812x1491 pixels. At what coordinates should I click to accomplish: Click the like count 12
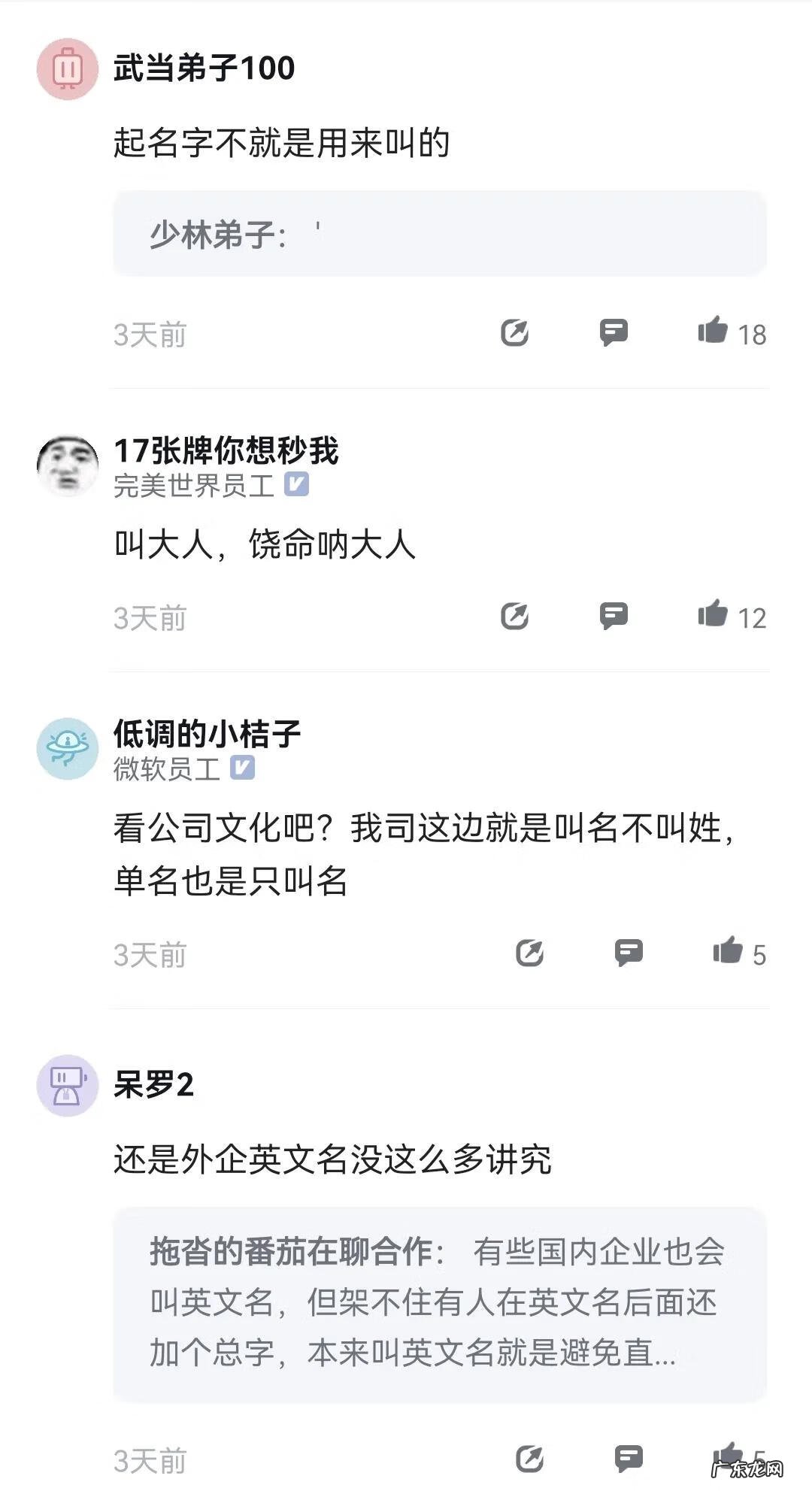pos(752,617)
